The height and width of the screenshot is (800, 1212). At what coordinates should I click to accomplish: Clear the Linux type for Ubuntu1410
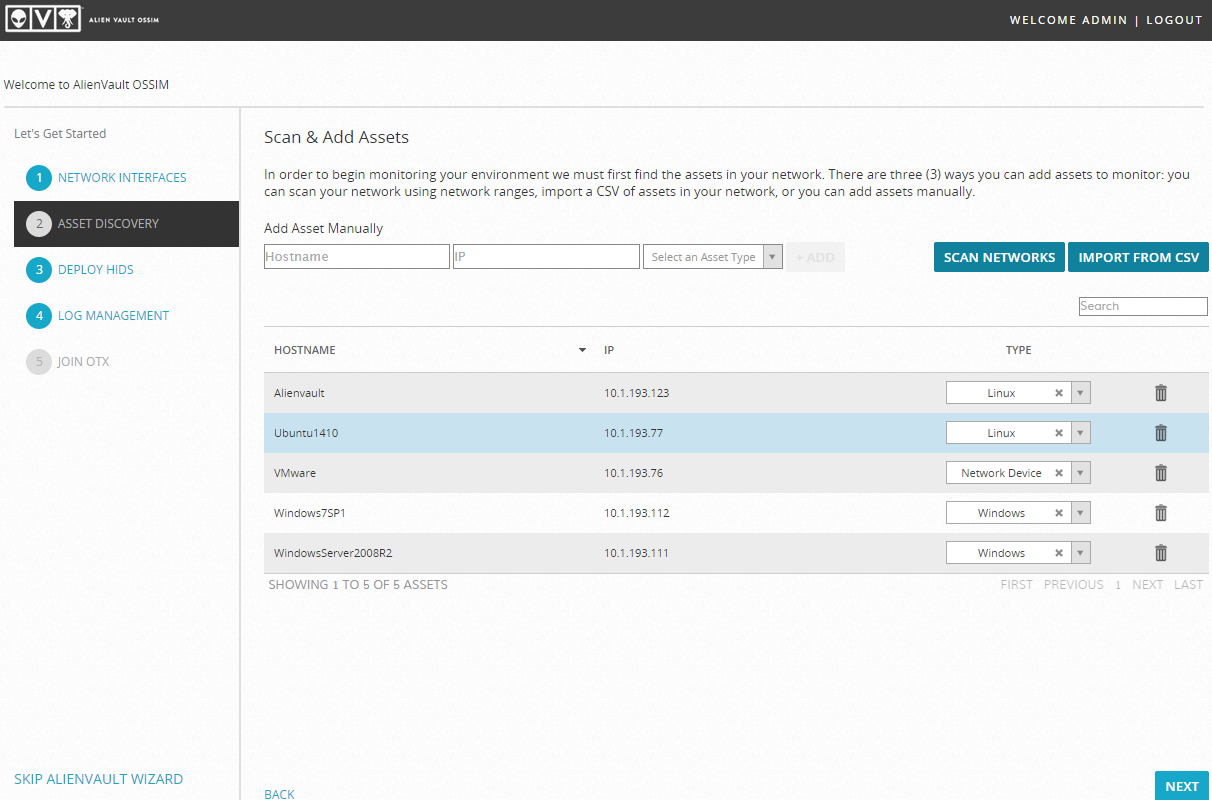[1059, 433]
